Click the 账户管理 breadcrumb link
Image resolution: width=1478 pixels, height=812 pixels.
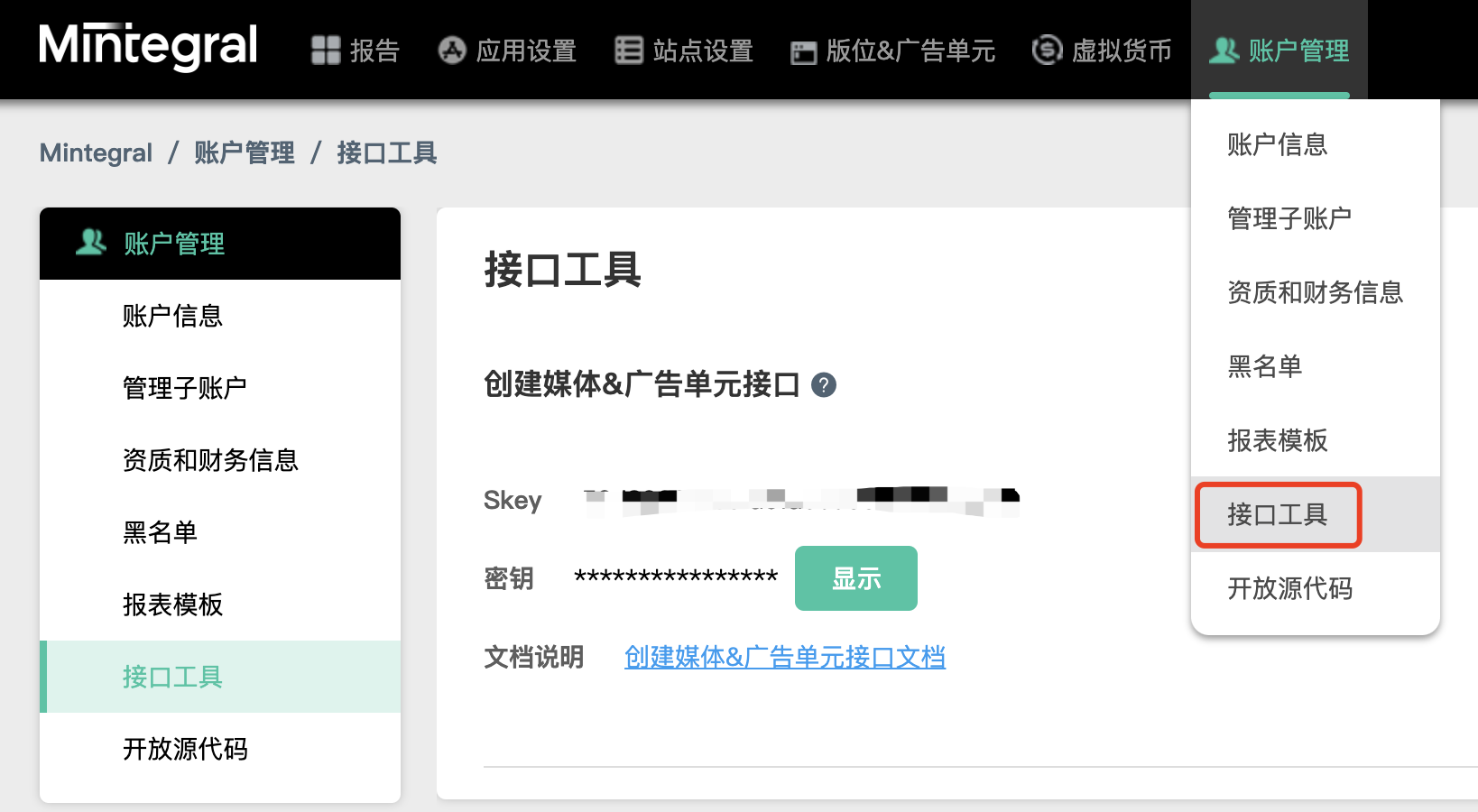[244, 153]
